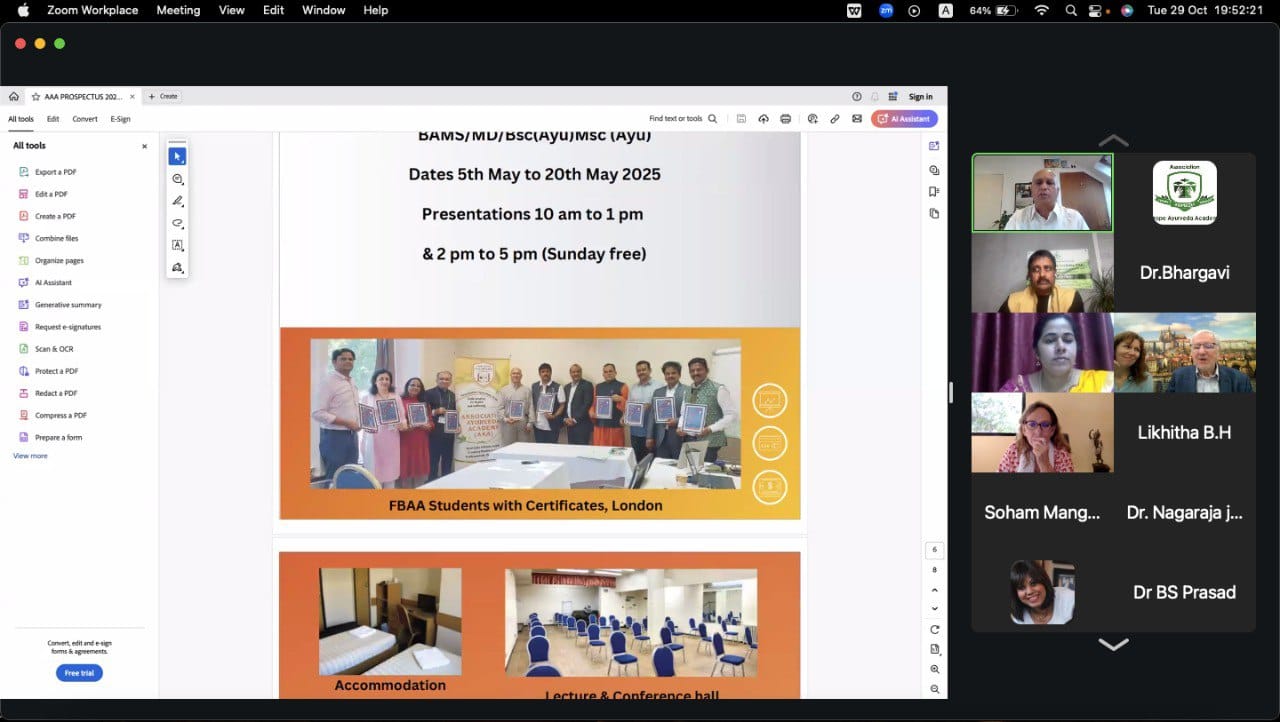
Task: Open the bookmarks panel icon
Action: (x=934, y=192)
